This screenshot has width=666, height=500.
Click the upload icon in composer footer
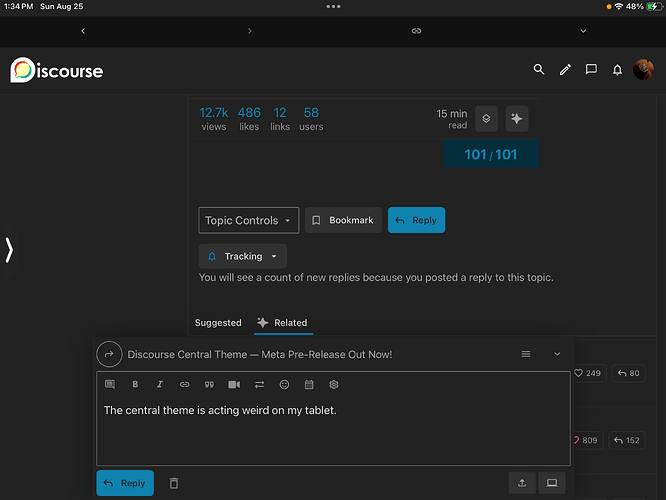click(x=522, y=483)
